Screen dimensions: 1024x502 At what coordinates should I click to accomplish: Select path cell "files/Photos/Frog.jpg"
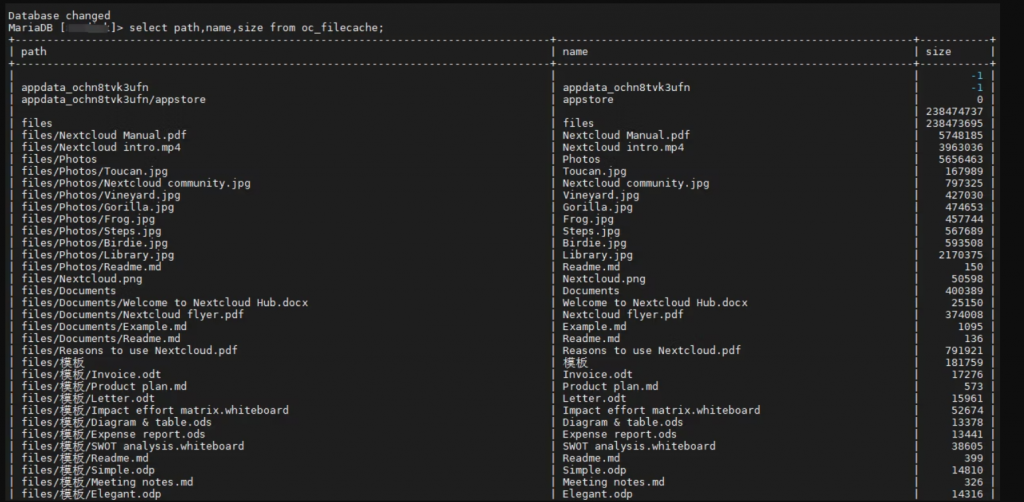point(88,219)
